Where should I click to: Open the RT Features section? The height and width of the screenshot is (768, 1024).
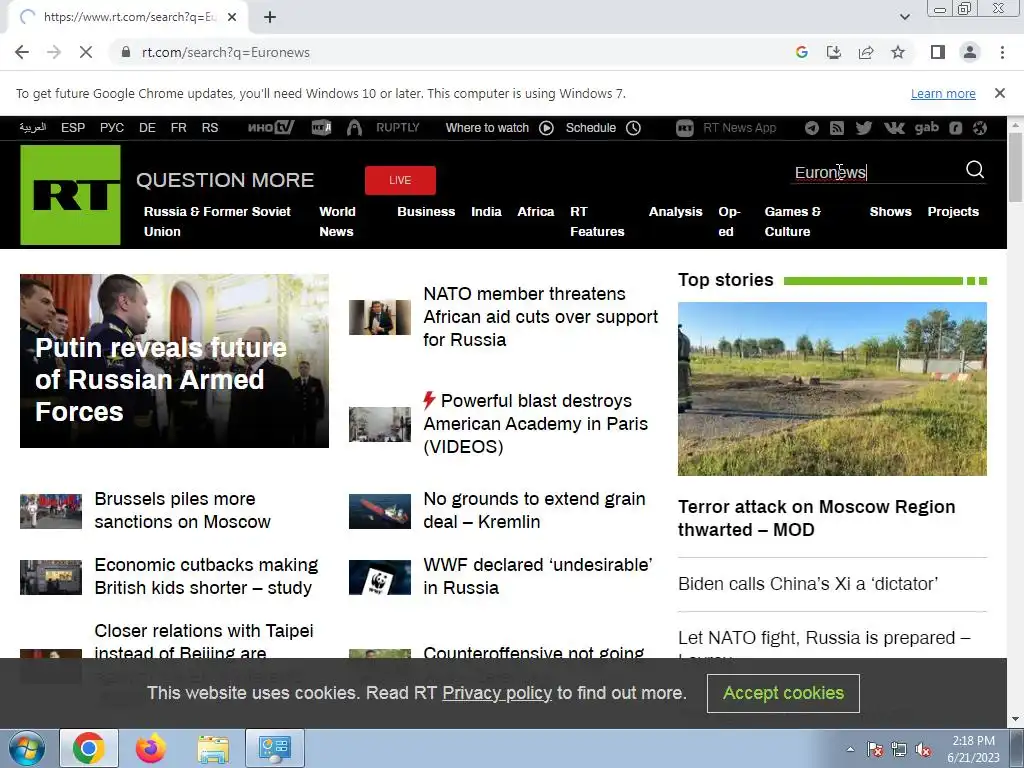(x=597, y=221)
